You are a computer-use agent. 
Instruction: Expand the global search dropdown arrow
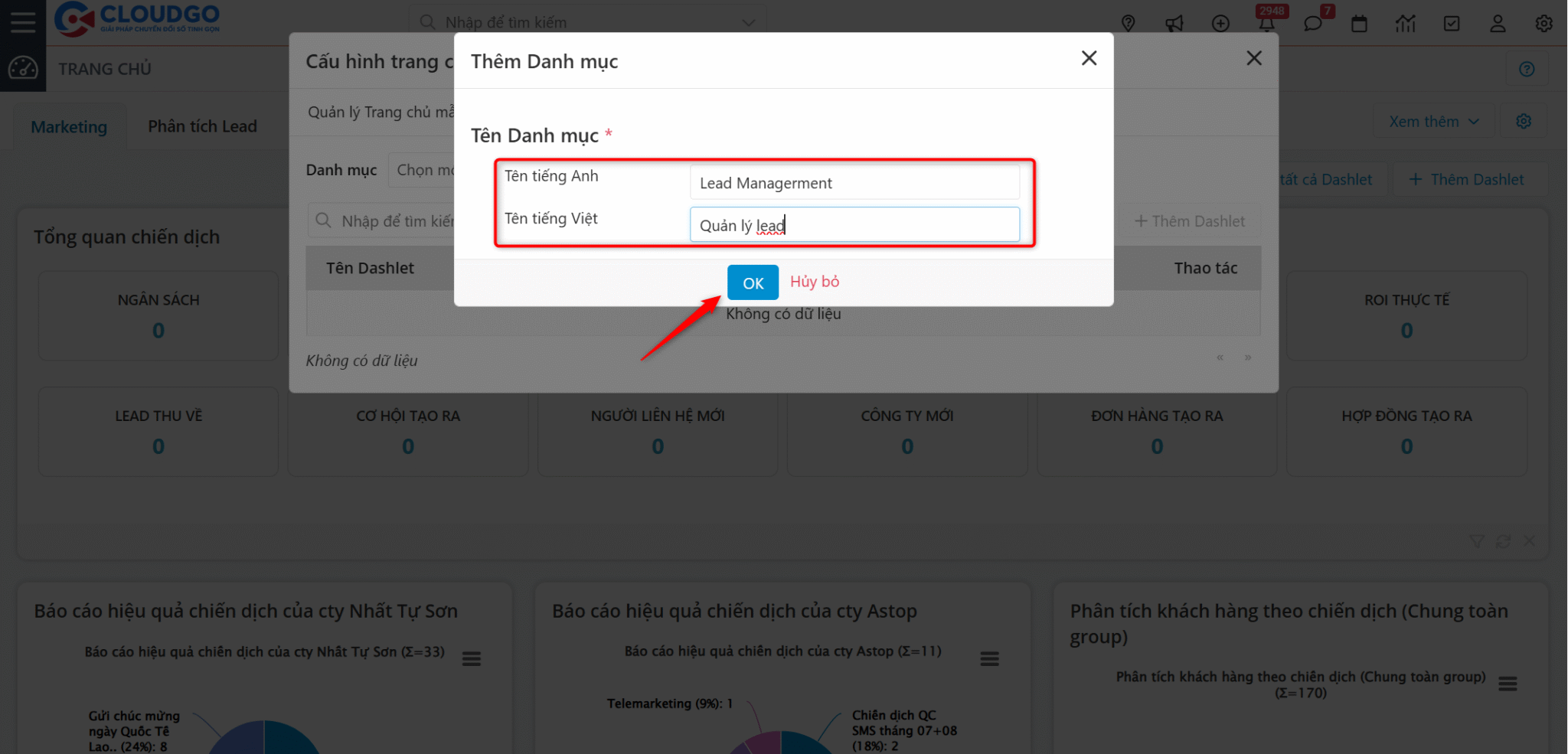pos(748,23)
